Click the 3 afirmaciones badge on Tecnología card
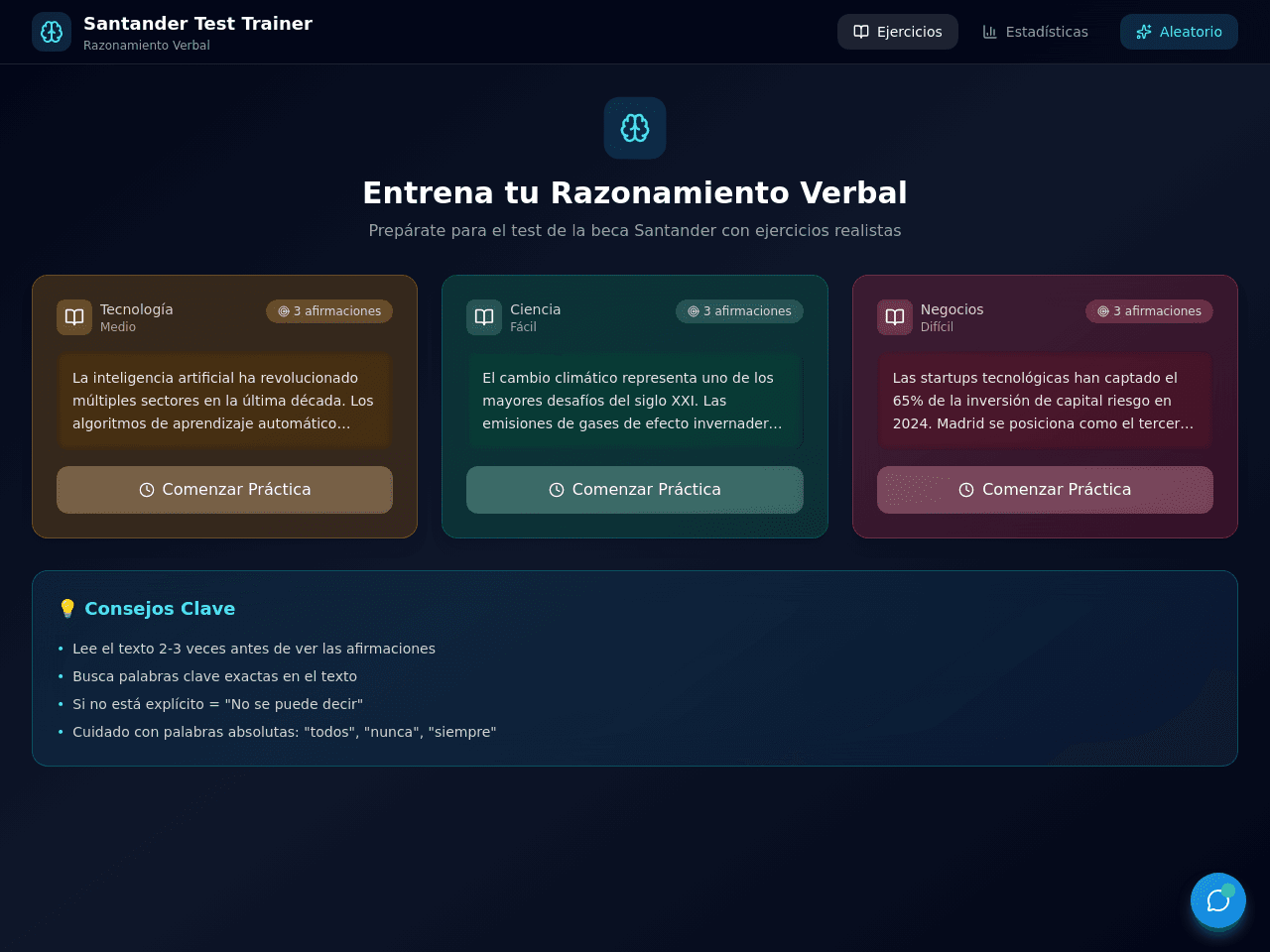This screenshot has height=952, width=1270. 329,311
